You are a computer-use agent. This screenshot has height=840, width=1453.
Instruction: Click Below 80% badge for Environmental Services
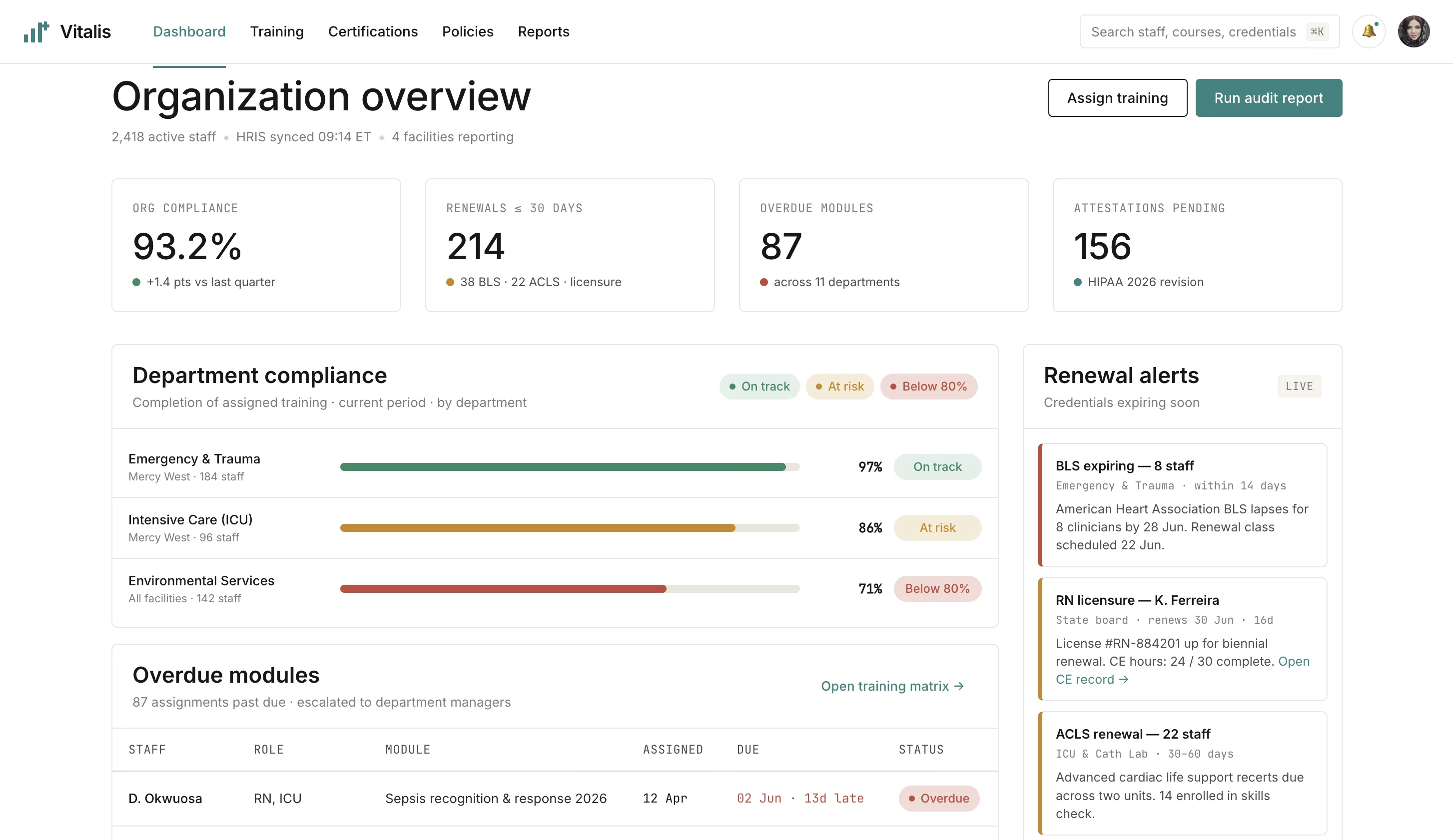pyautogui.click(x=937, y=589)
